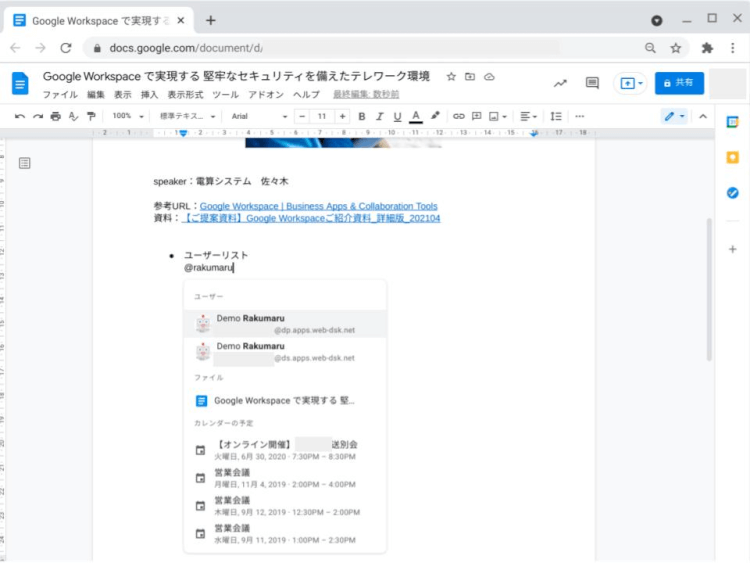
Task: Star this document
Action: (451, 77)
